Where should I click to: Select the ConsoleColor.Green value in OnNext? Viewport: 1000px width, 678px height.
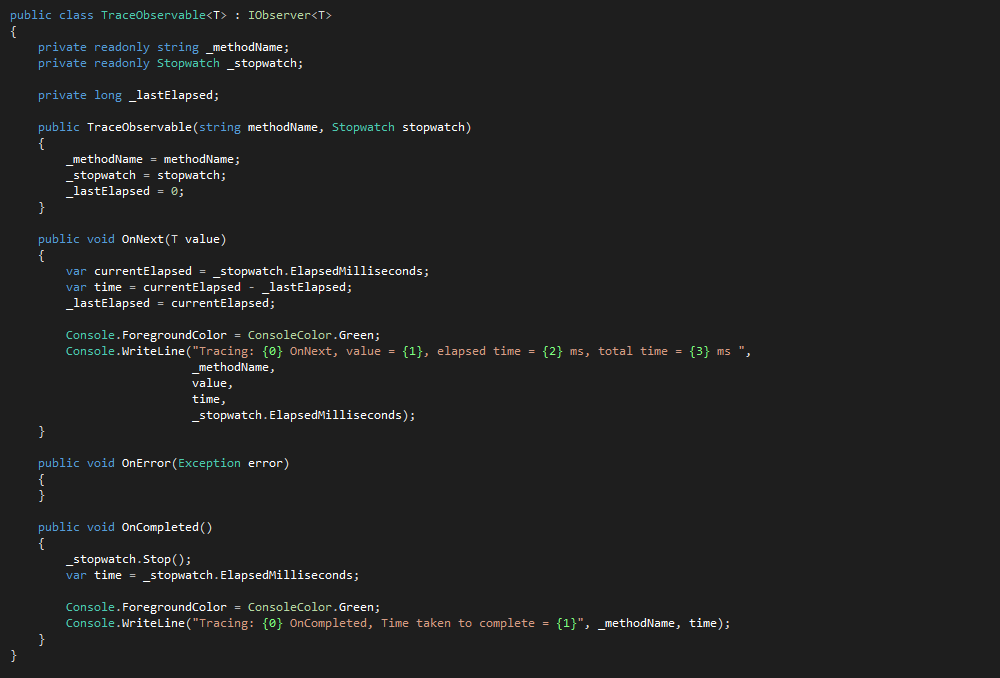tap(314, 334)
